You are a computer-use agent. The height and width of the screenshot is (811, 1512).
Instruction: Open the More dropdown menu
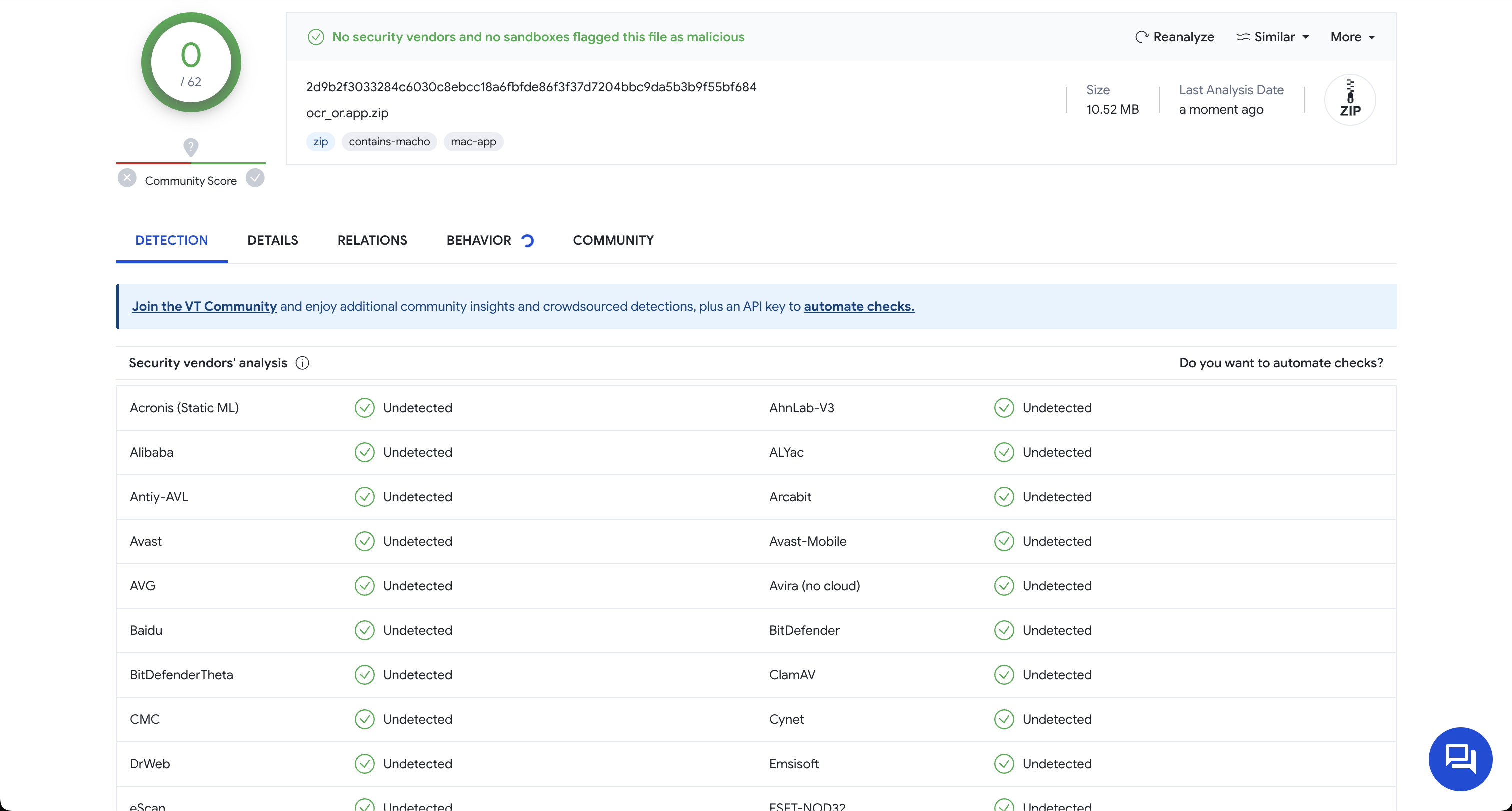(1352, 37)
